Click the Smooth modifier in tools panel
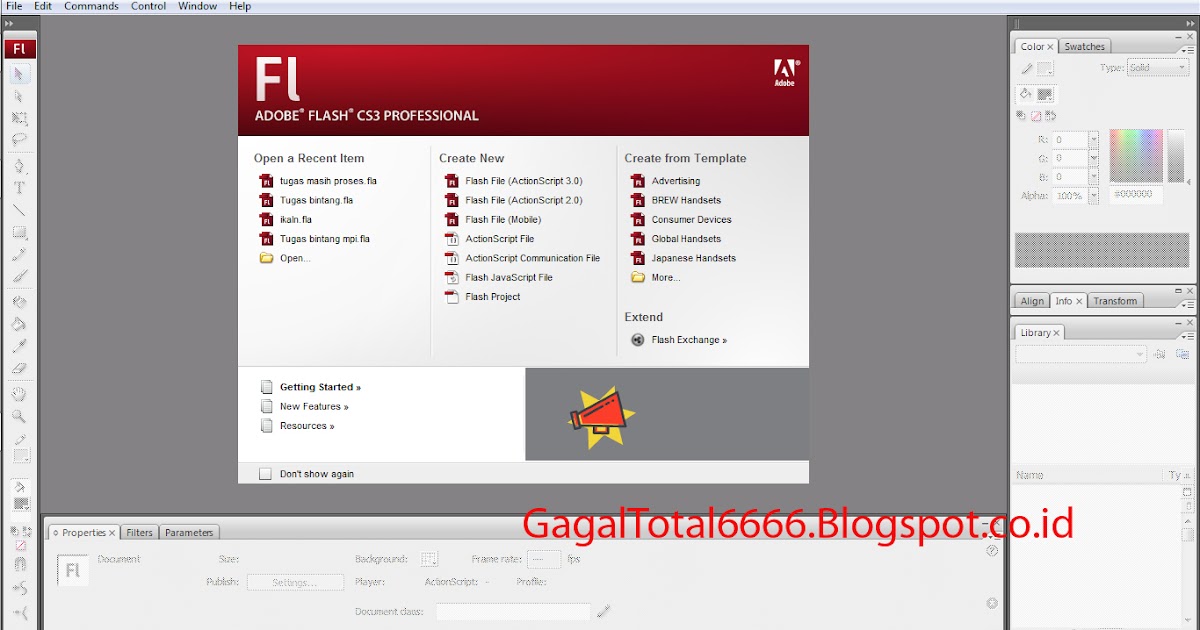Screen dimensions: 1200x630 [x=19, y=589]
